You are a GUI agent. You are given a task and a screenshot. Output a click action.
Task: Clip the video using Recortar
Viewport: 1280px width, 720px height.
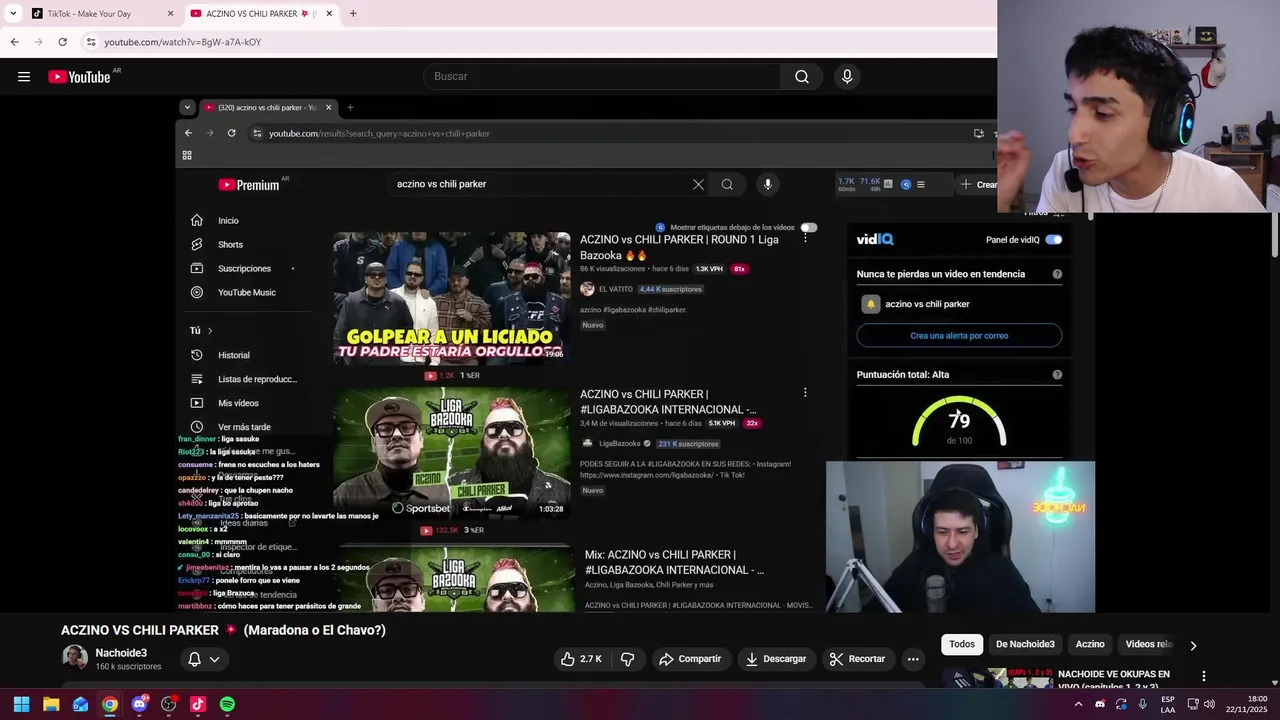point(858,659)
